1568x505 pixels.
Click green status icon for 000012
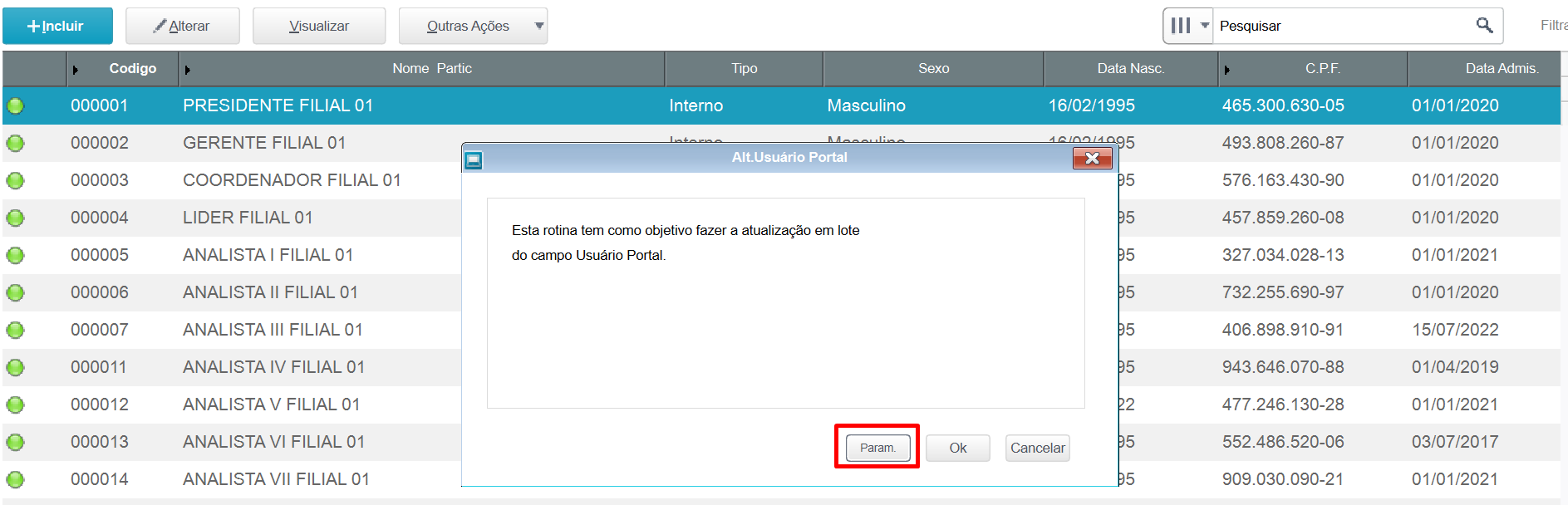point(16,404)
